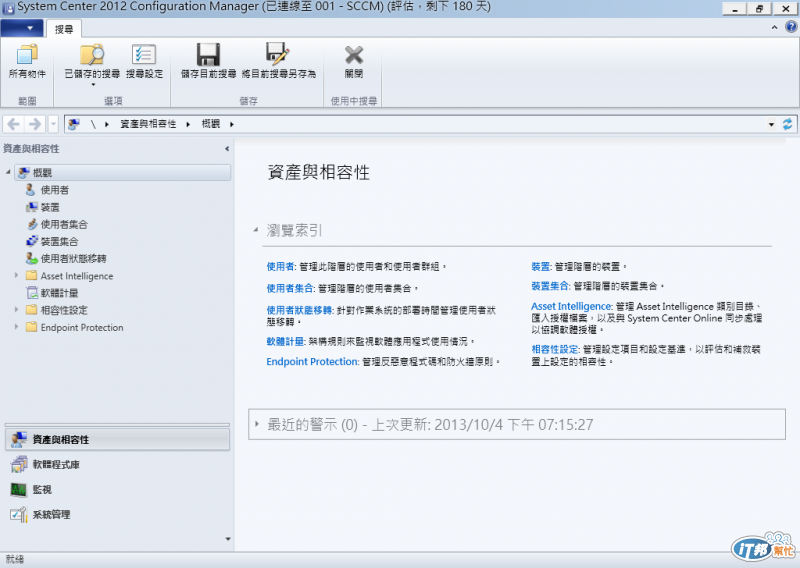
Task: Refresh the view with the refresh icon
Action: coord(787,124)
